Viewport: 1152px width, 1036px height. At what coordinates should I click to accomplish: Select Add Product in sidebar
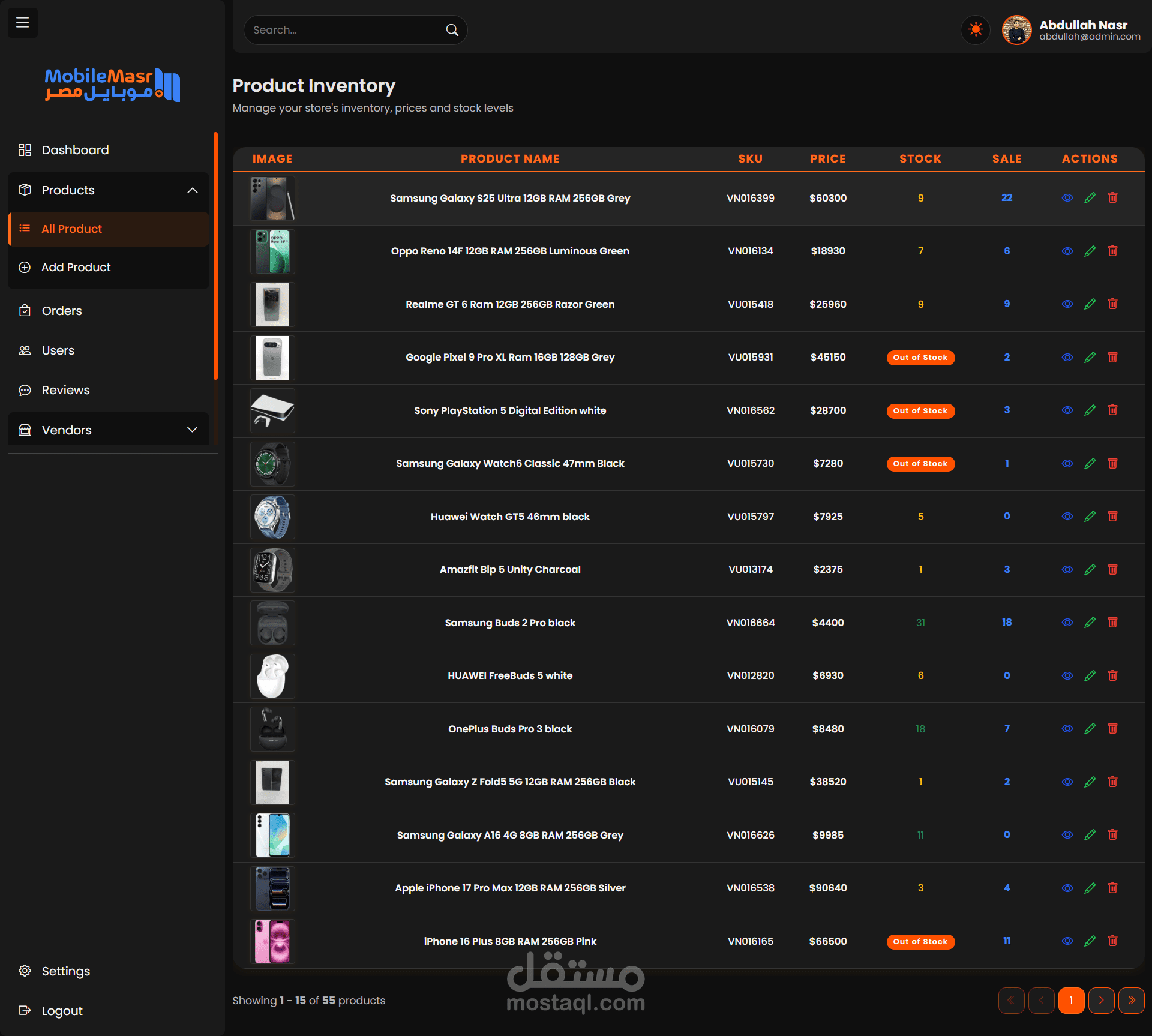tap(76, 268)
